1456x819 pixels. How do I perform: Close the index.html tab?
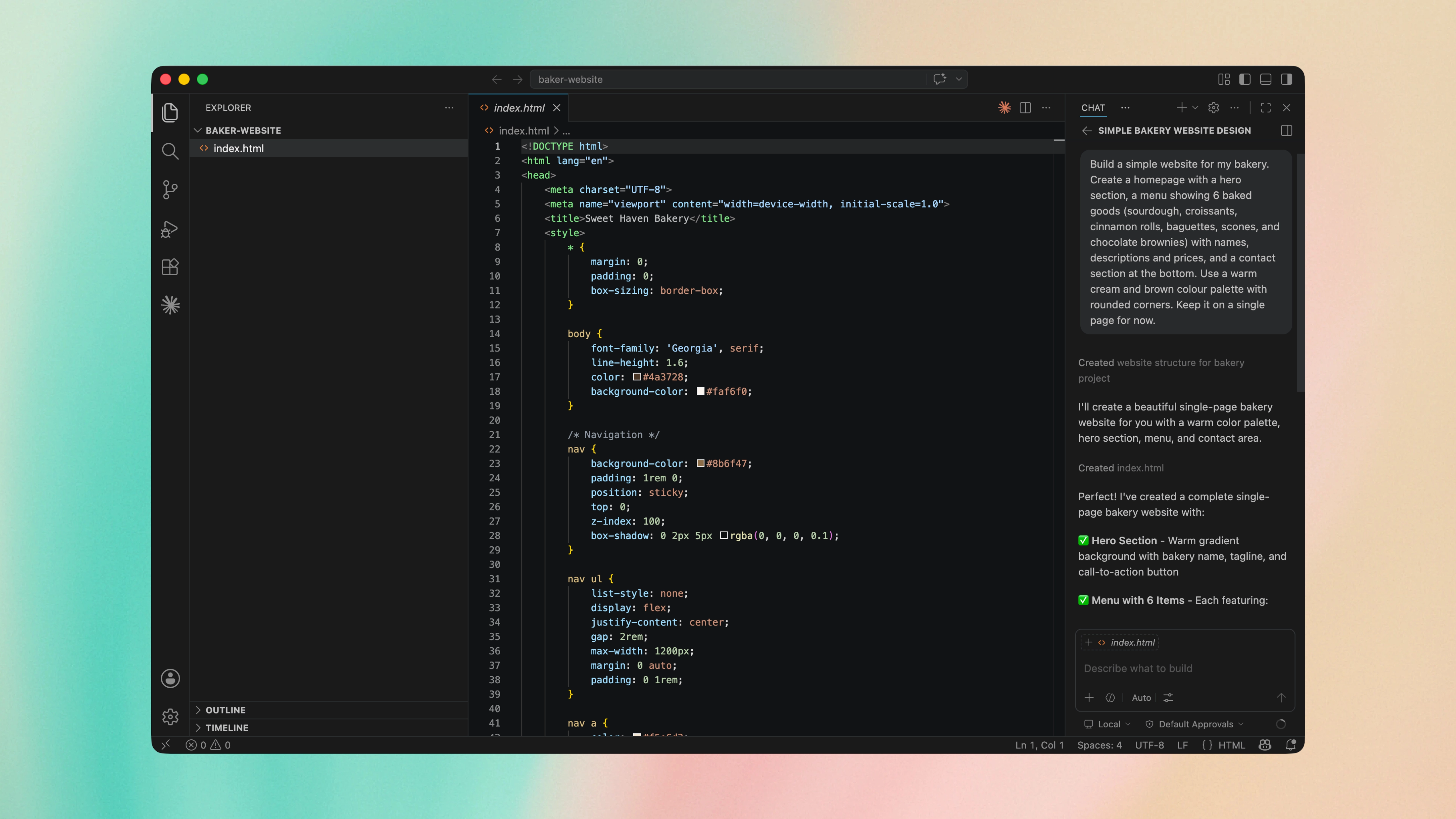pyautogui.click(x=557, y=107)
